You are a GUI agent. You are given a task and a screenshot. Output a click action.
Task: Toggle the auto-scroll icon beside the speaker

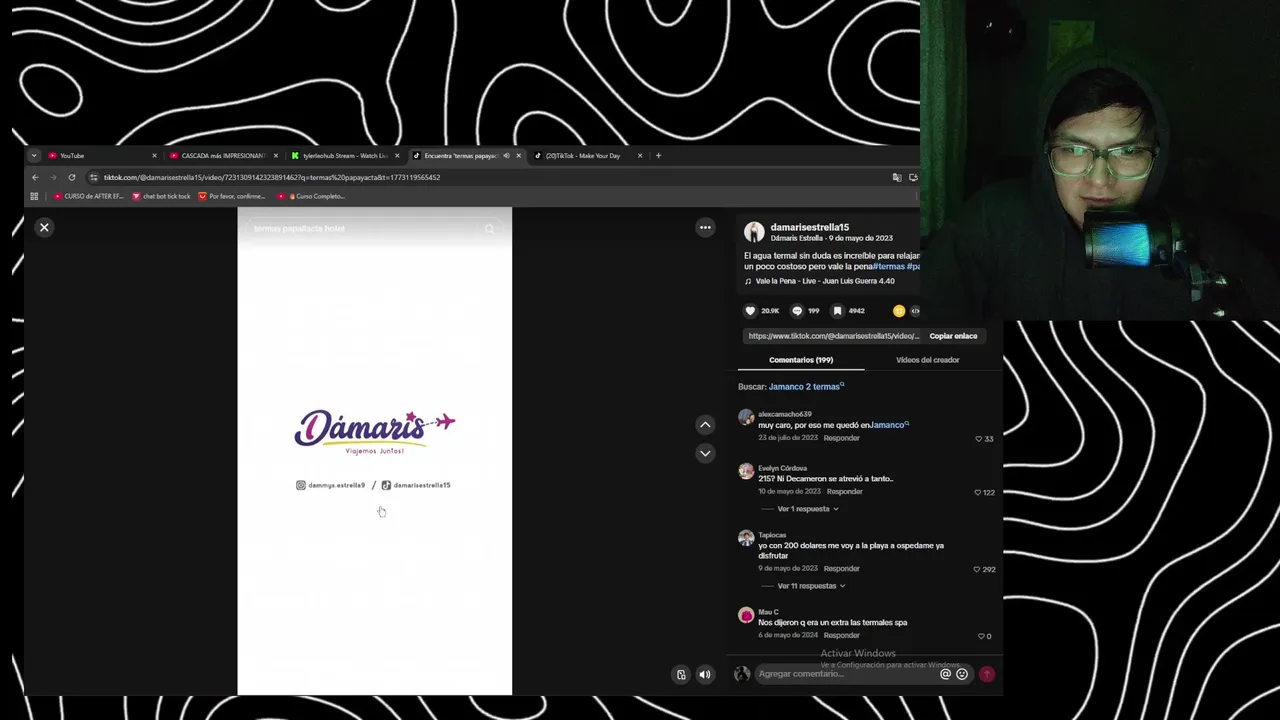click(x=681, y=674)
